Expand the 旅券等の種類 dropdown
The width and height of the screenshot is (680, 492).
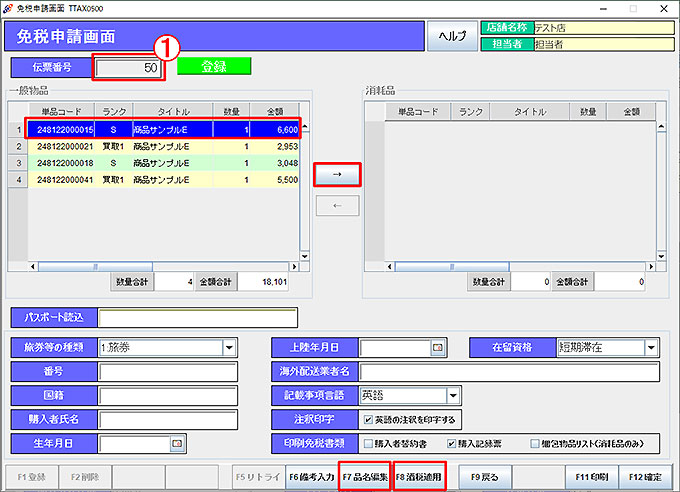pyautogui.click(x=229, y=348)
